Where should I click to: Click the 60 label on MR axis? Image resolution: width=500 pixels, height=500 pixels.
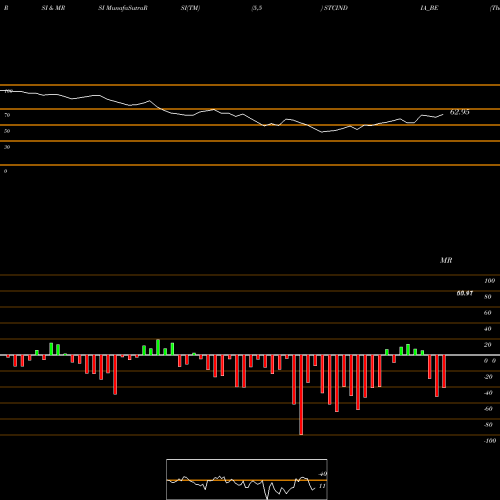[488, 313]
